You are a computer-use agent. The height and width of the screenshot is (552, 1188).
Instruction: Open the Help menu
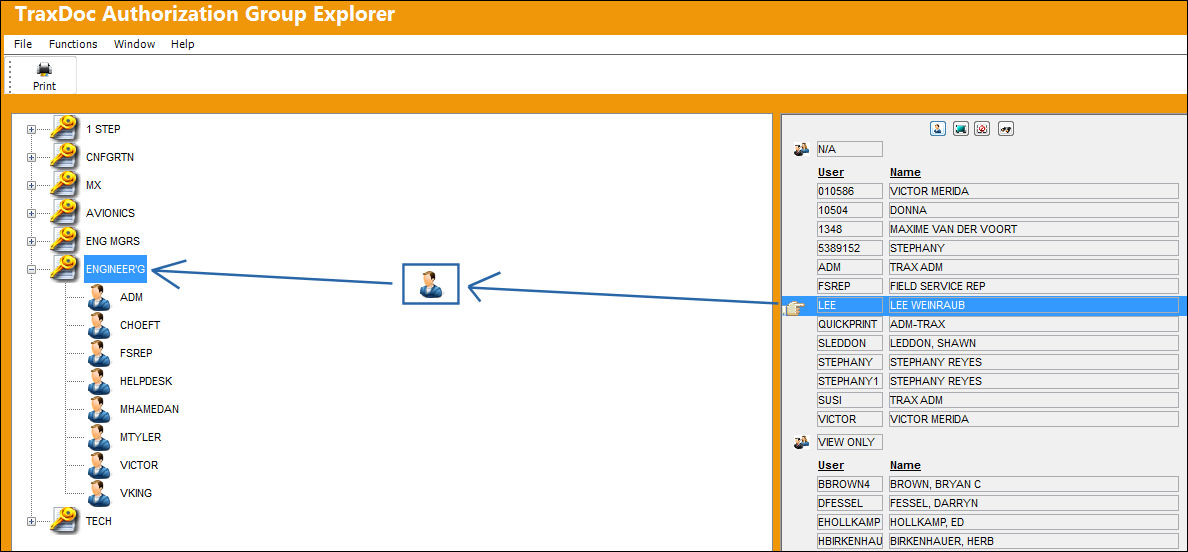click(183, 44)
